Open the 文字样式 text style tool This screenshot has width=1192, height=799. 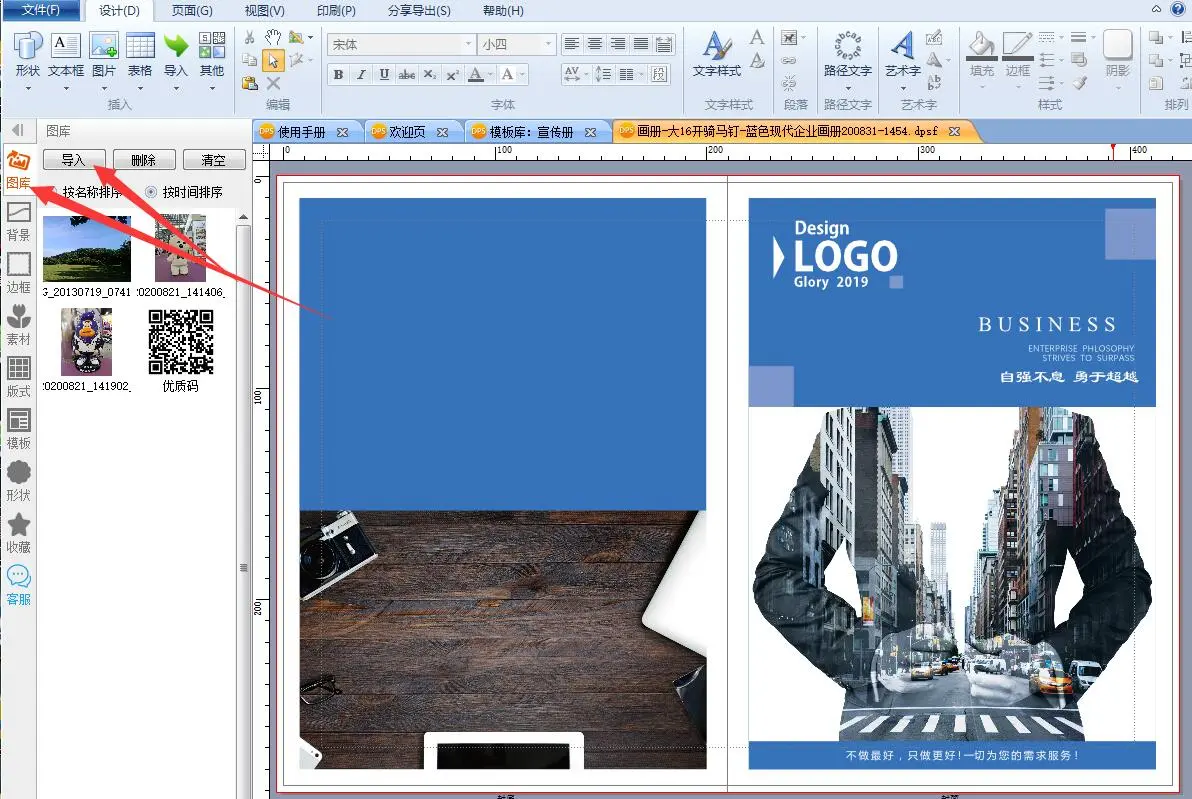(716, 55)
